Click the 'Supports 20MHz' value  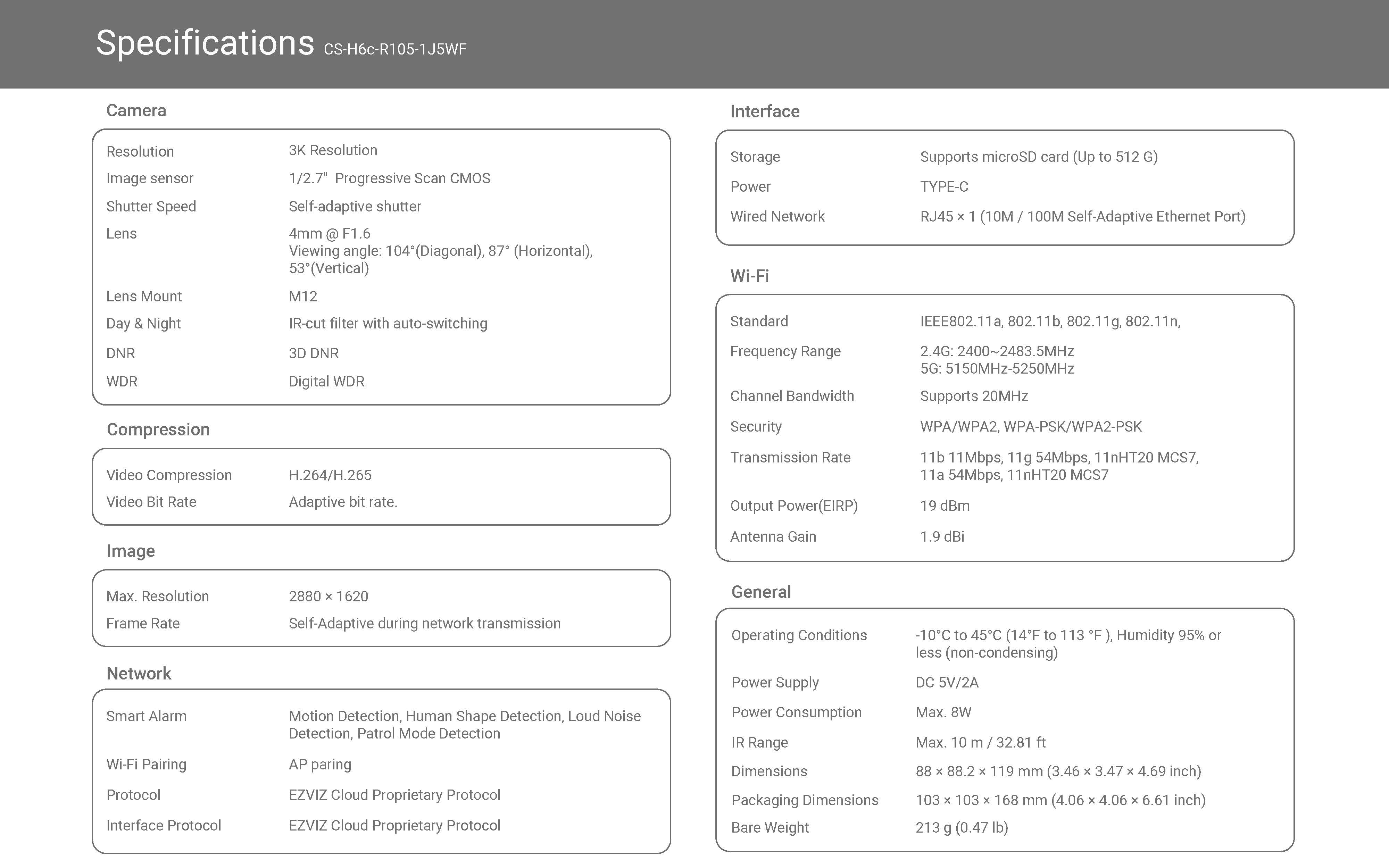coord(973,397)
